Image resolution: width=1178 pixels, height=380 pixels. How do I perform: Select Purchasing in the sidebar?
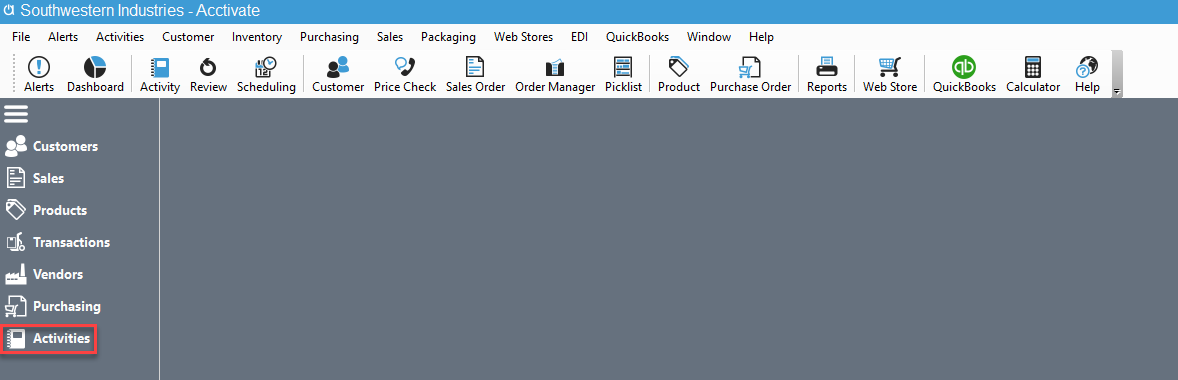(53, 306)
